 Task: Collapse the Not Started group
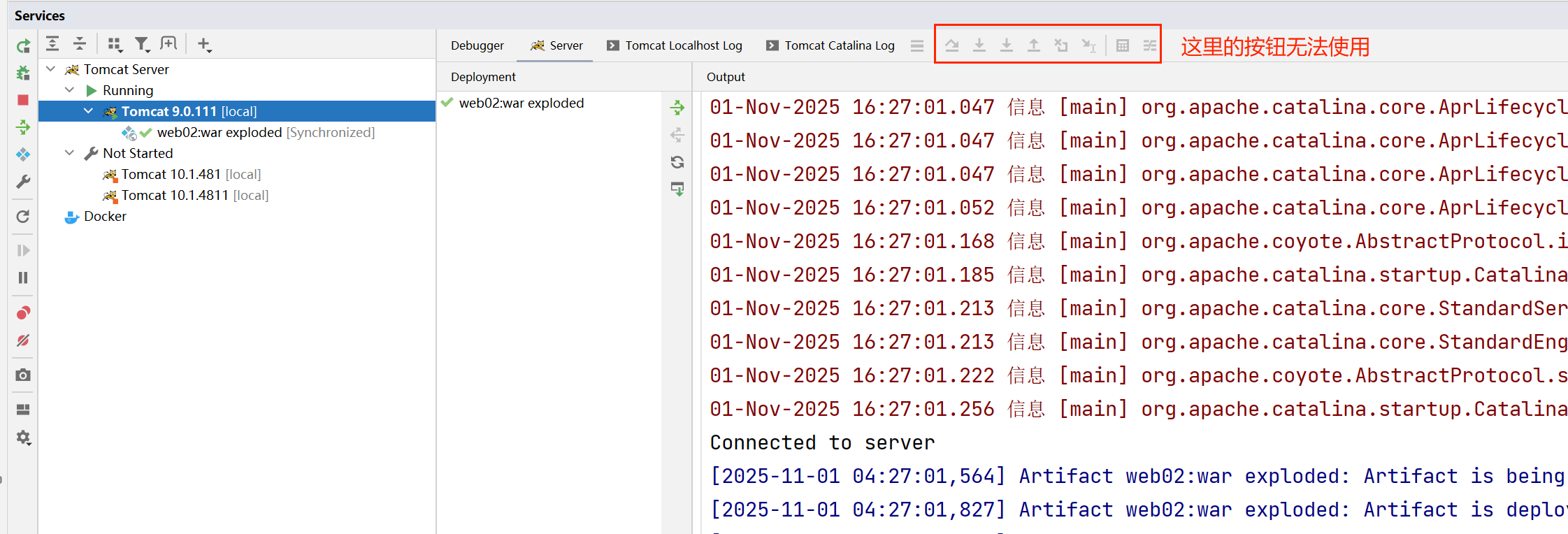pyautogui.click(x=70, y=153)
